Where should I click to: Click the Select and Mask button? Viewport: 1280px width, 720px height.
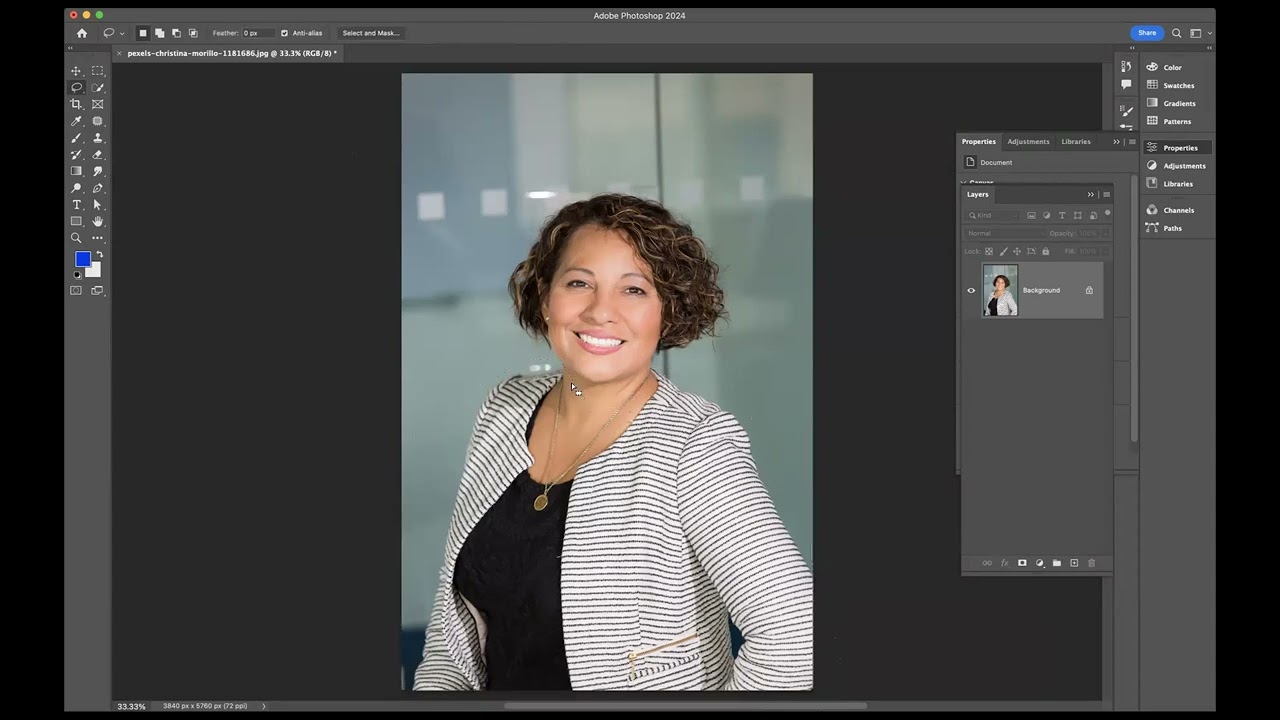(371, 33)
